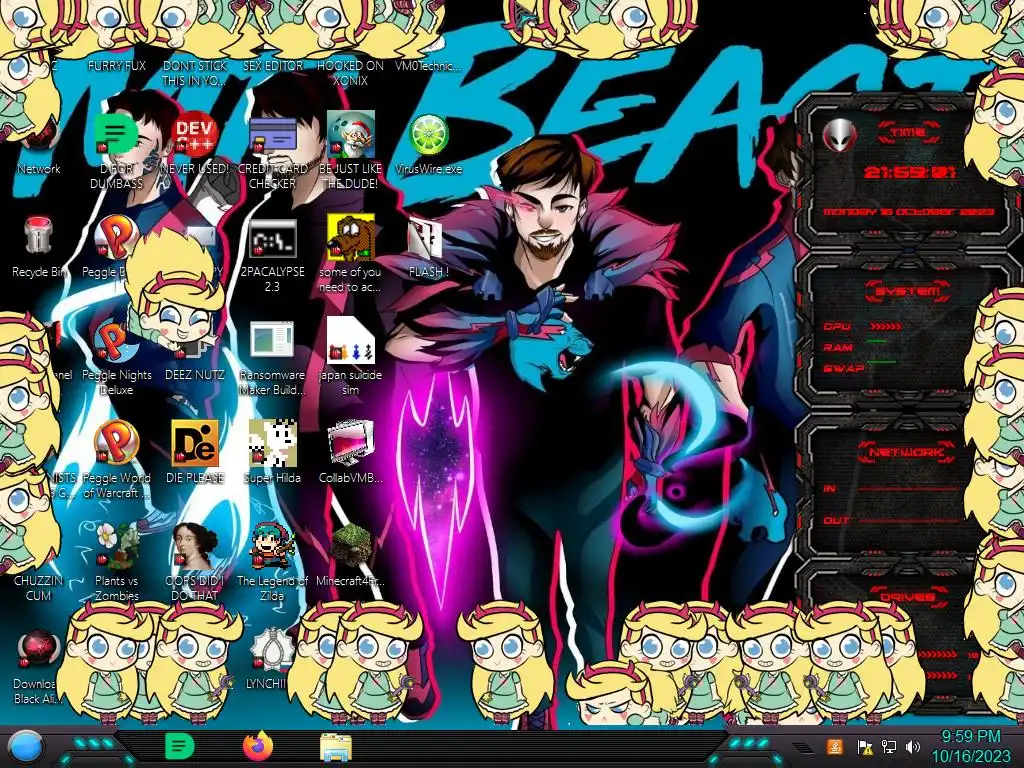Image resolution: width=1024 pixels, height=768 pixels.
Task: Click the NETWORK header on the widget
Action: tap(906, 452)
